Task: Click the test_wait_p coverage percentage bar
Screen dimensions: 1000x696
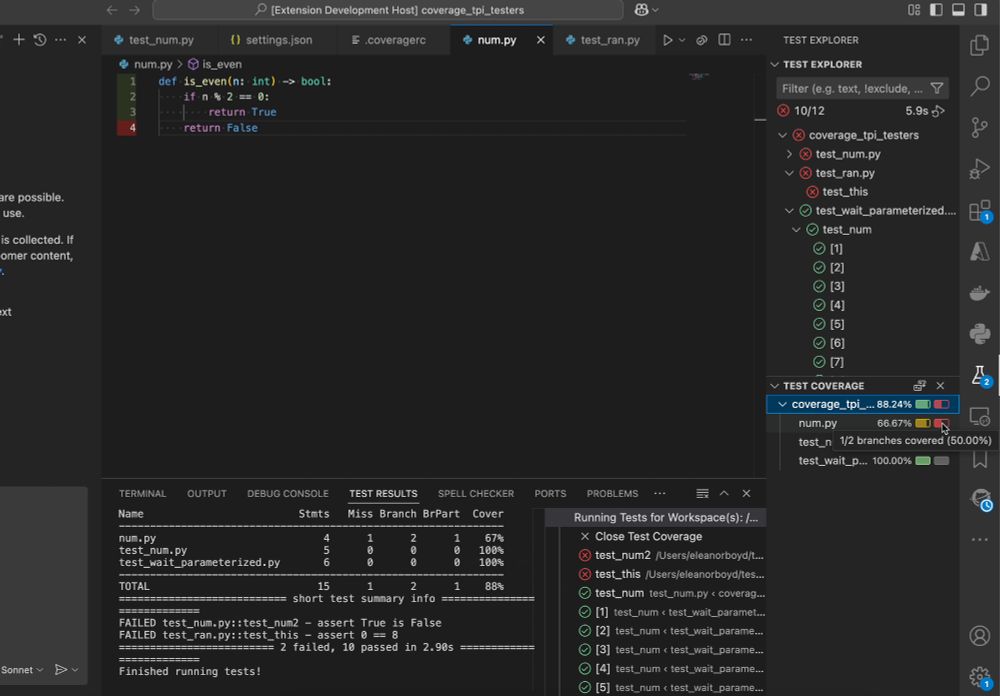Action: (x=922, y=461)
